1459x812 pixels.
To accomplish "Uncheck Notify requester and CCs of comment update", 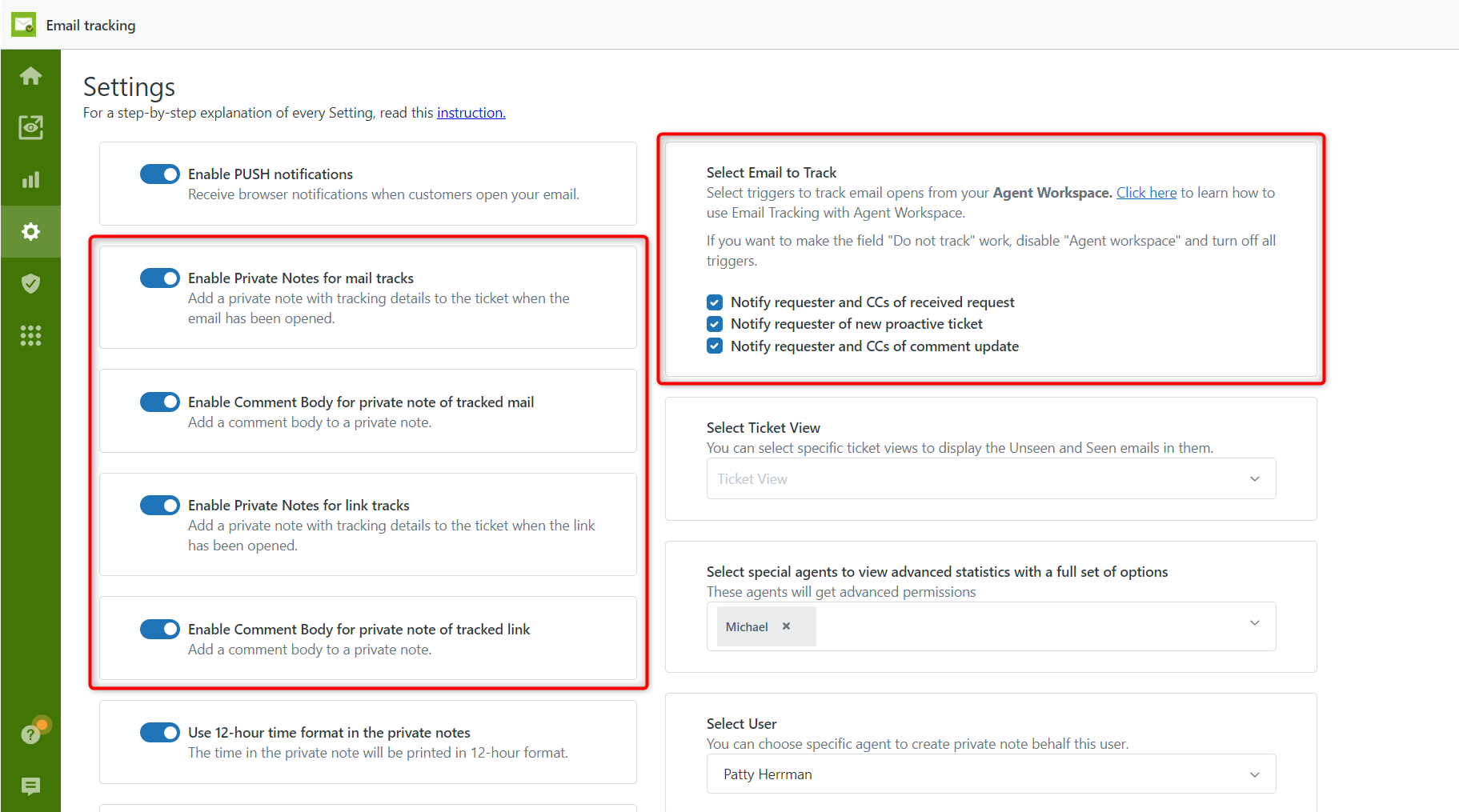I will tap(714, 346).
